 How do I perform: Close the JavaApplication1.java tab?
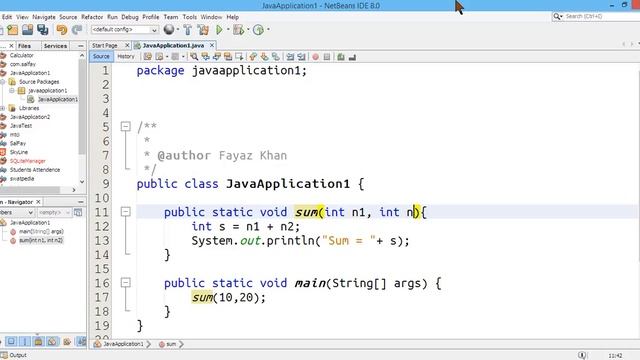211,45
